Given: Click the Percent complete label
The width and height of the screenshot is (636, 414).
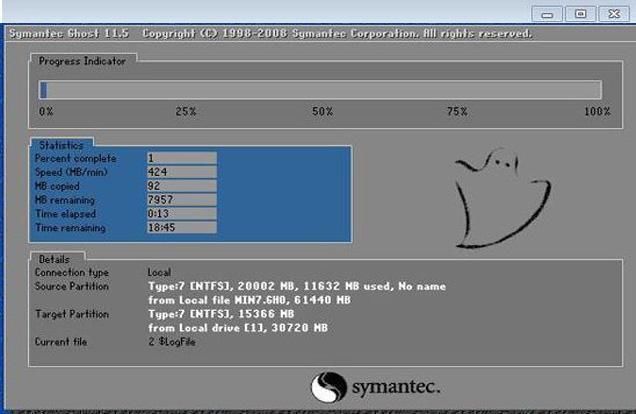Looking at the screenshot, I should (75, 158).
